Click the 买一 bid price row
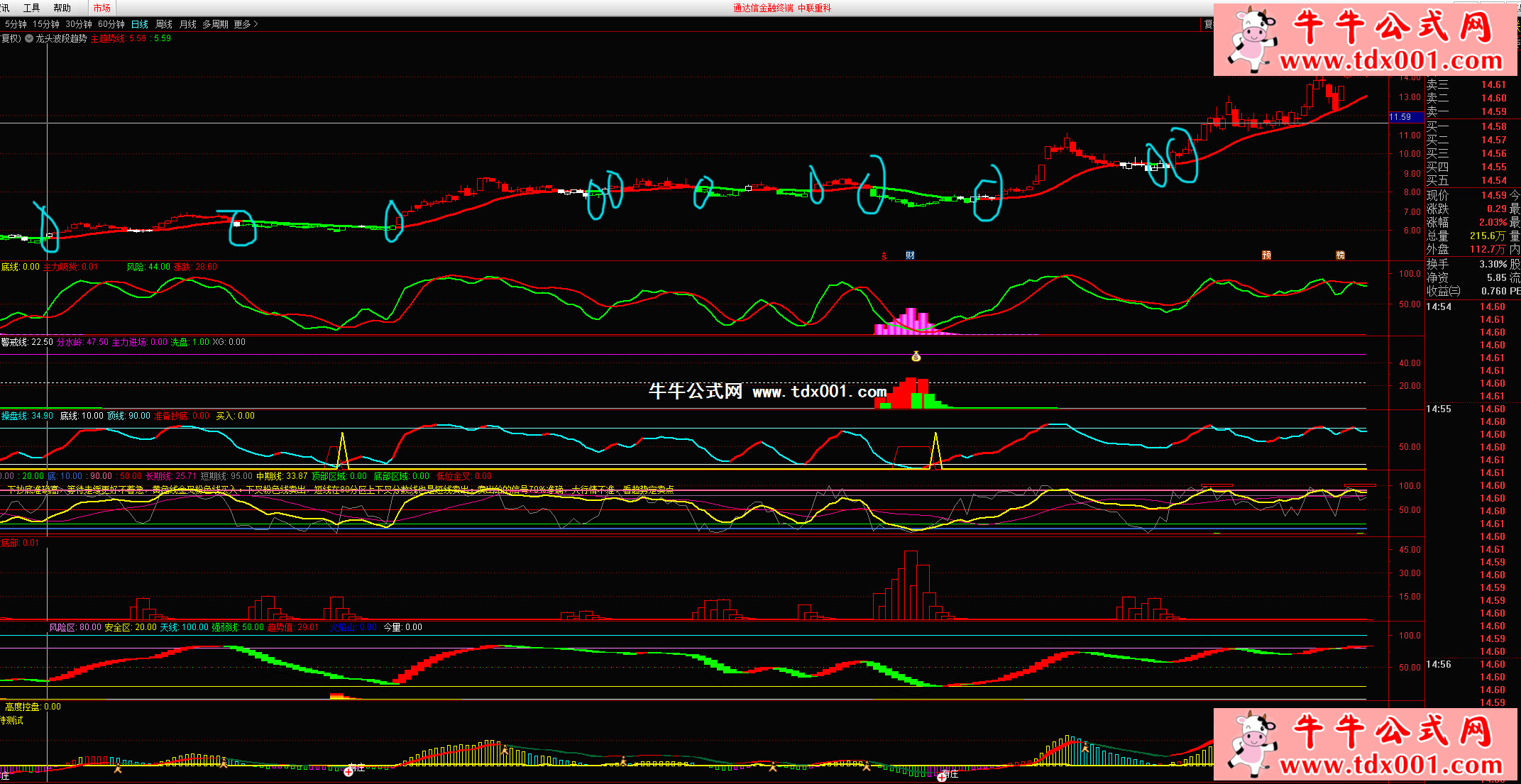This screenshot has width=1521, height=784. (1466, 126)
